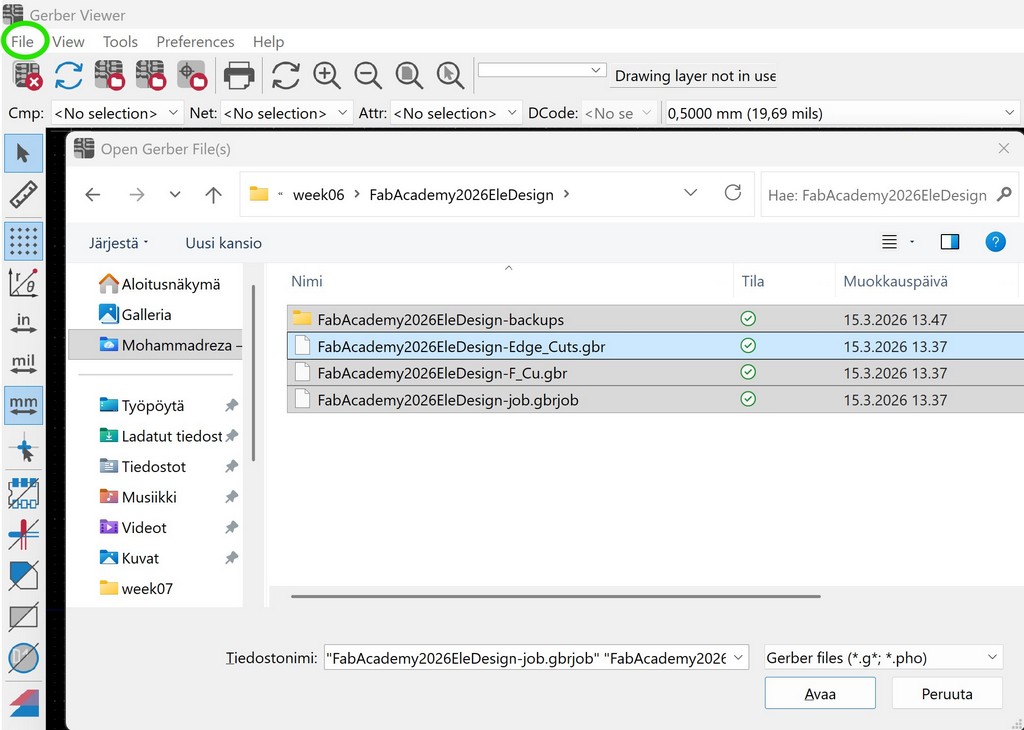Switch units to millimeters
The height and width of the screenshot is (730, 1024).
point(24,405)
